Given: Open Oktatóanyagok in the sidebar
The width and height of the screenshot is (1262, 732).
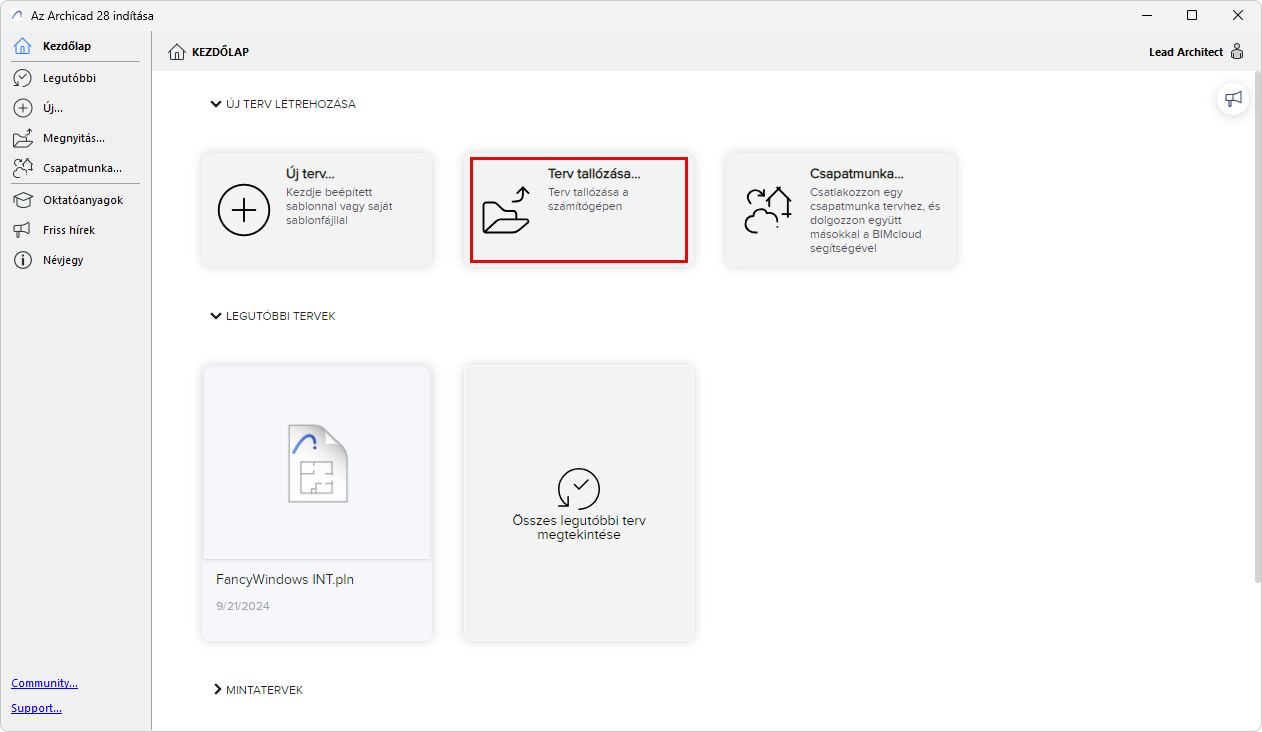Looking at the screenshot, I should tap(76, 200).
